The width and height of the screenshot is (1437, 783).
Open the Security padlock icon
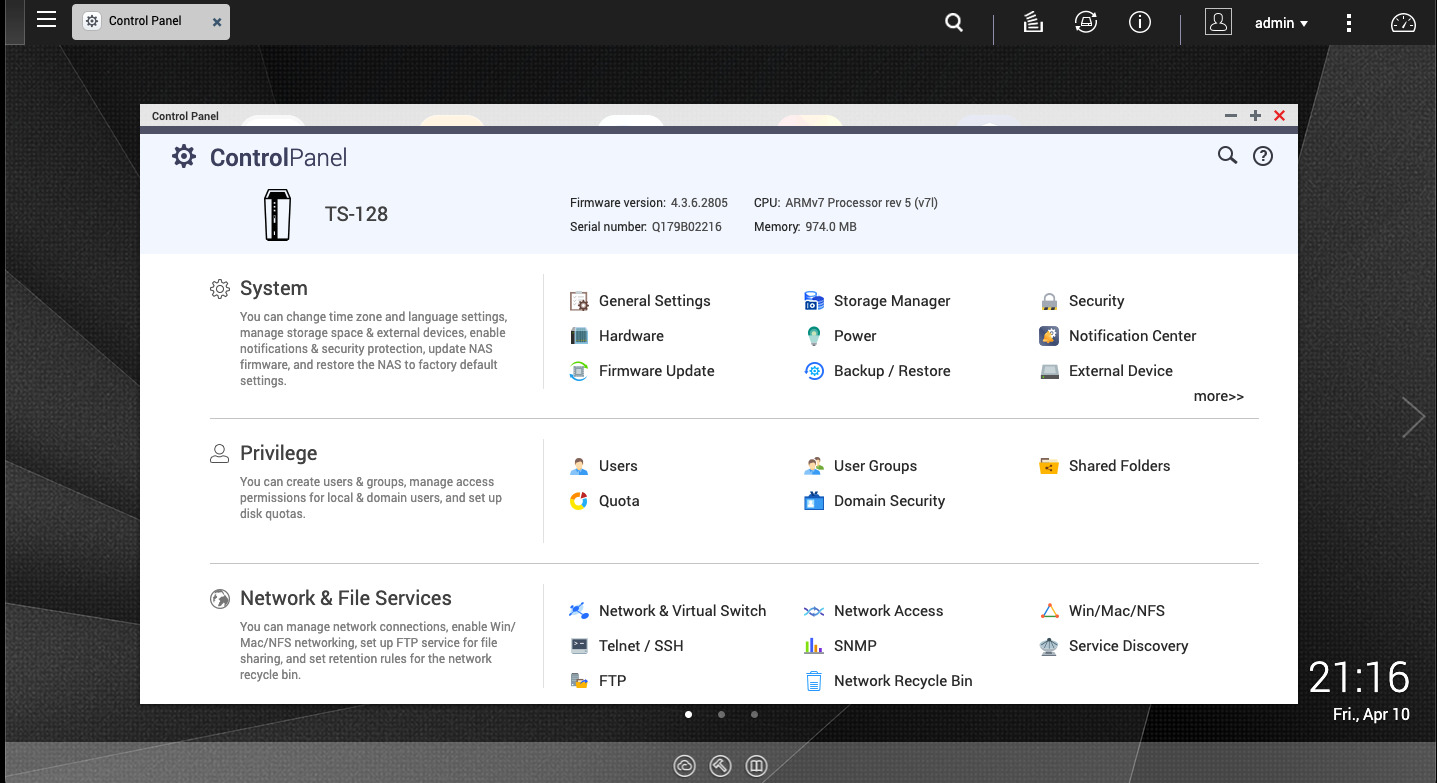coord(1049,301)
